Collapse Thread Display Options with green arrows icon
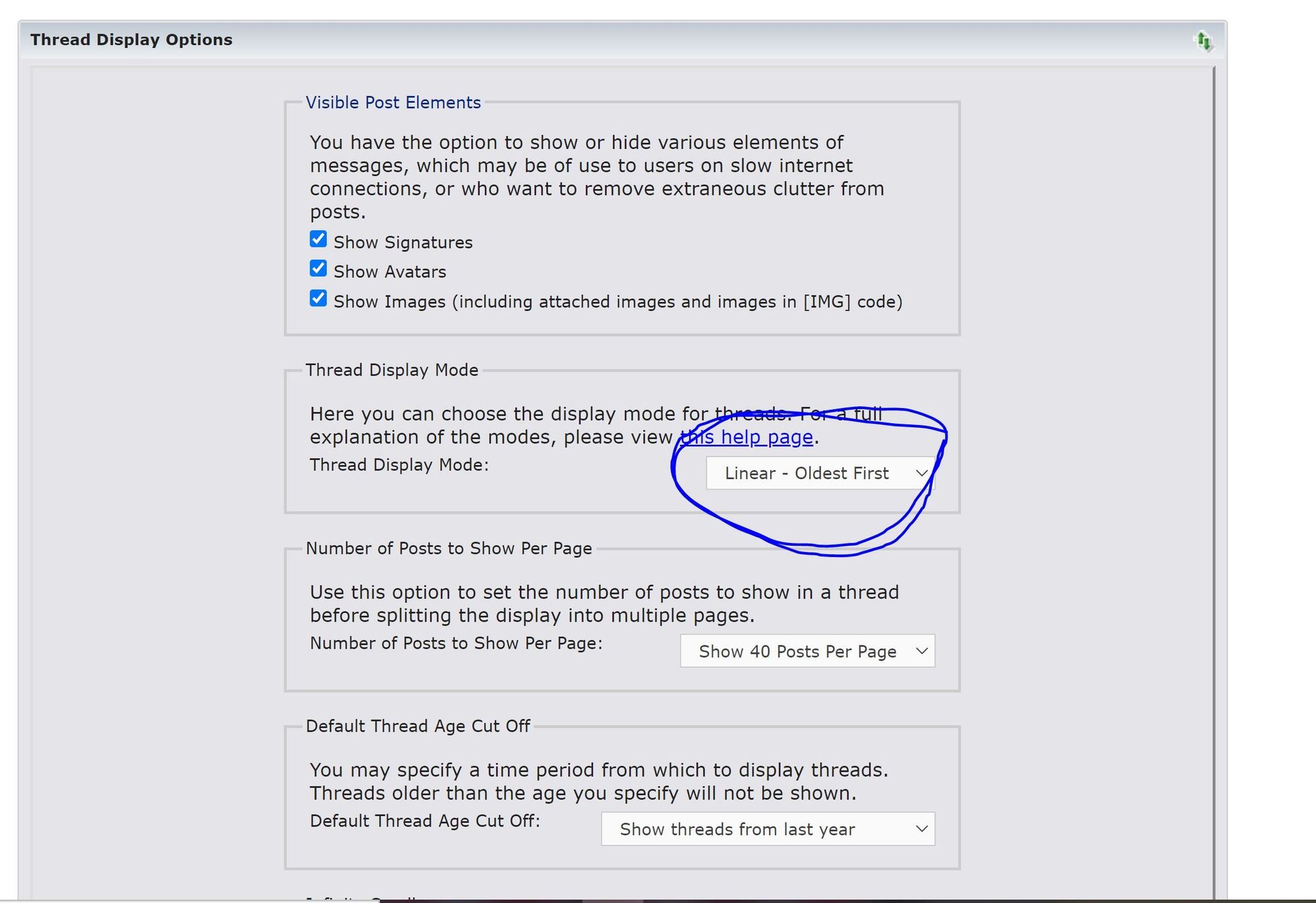 click(1203, 41)
